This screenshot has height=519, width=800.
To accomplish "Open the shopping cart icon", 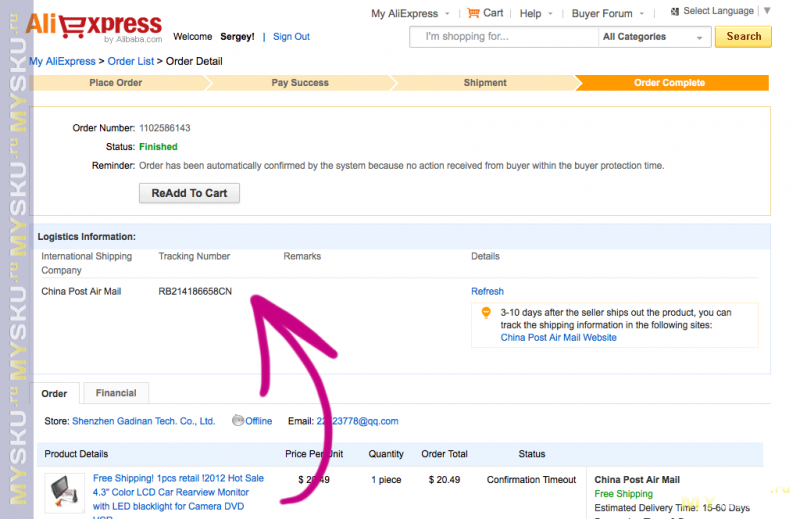I will coord(473,13).
